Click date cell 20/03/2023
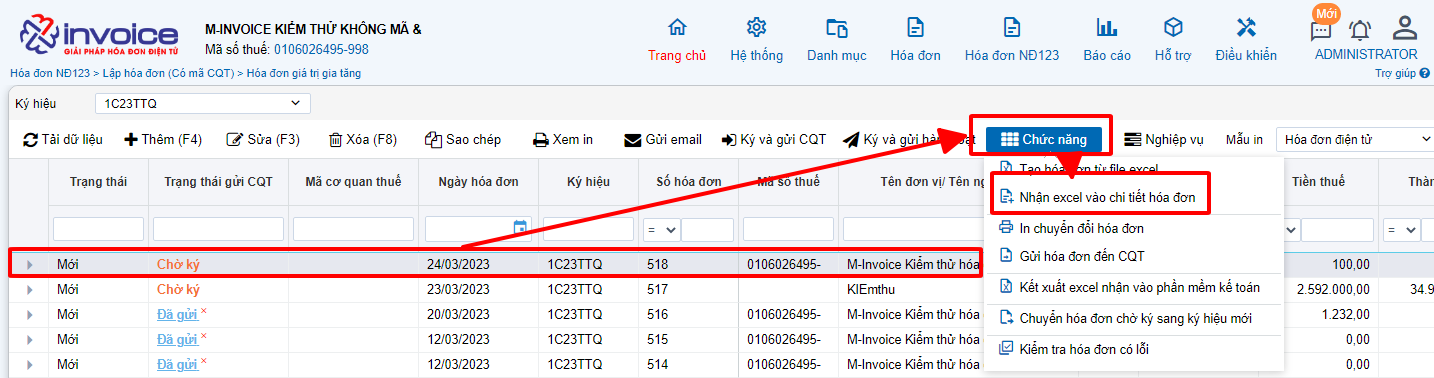Screen dimensions: 1434x378 click(x=458, y=315)
